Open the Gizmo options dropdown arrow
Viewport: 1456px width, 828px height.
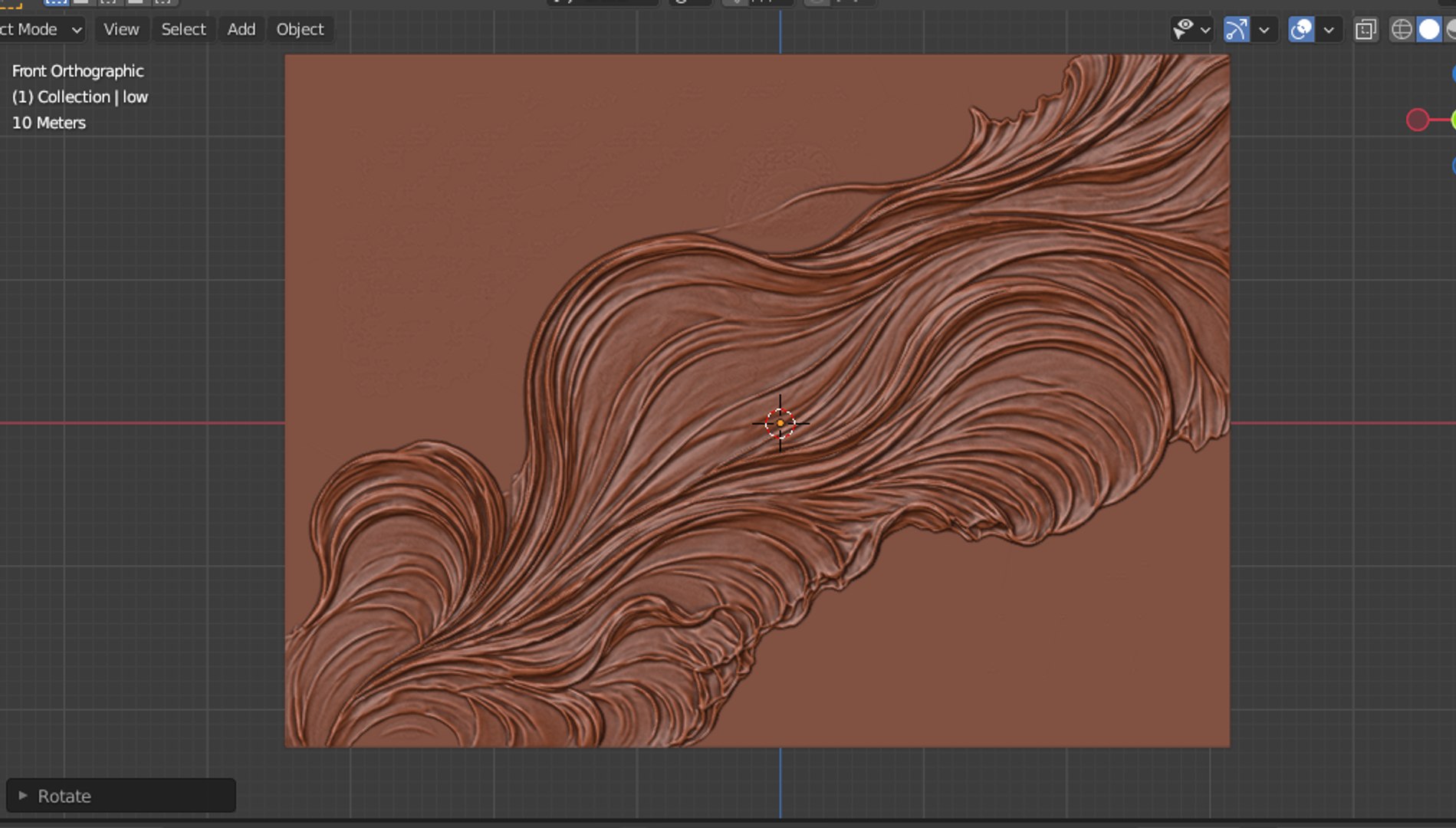(1264, 30)
